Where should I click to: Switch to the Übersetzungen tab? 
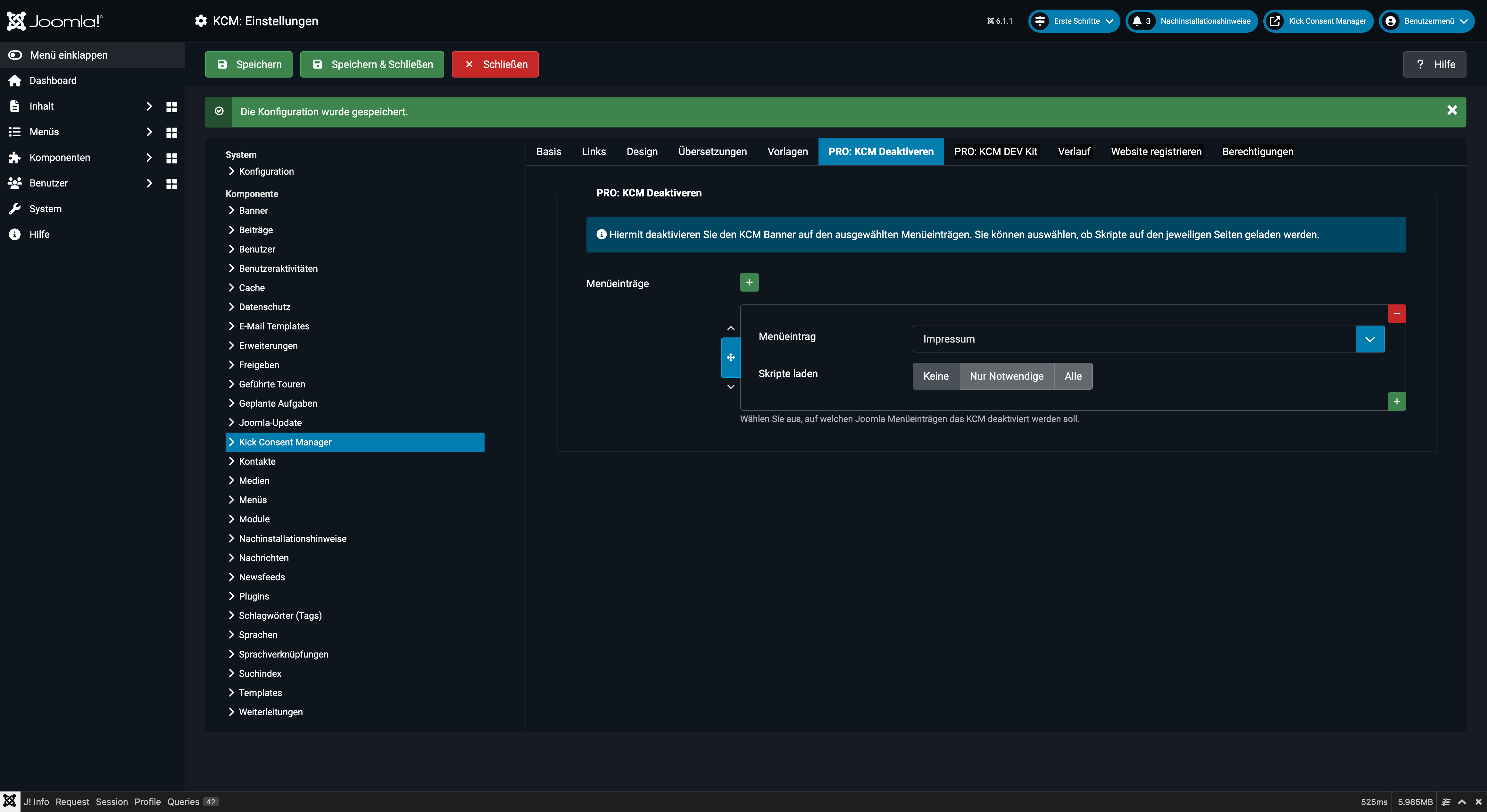tap(712, 151)
